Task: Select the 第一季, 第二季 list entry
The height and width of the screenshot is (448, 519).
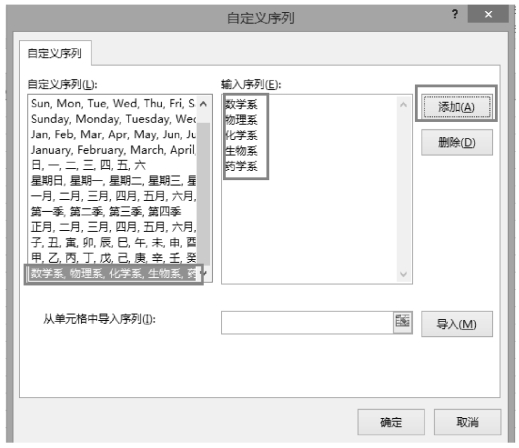Action: pyautogui.click(x=113, y=211)
